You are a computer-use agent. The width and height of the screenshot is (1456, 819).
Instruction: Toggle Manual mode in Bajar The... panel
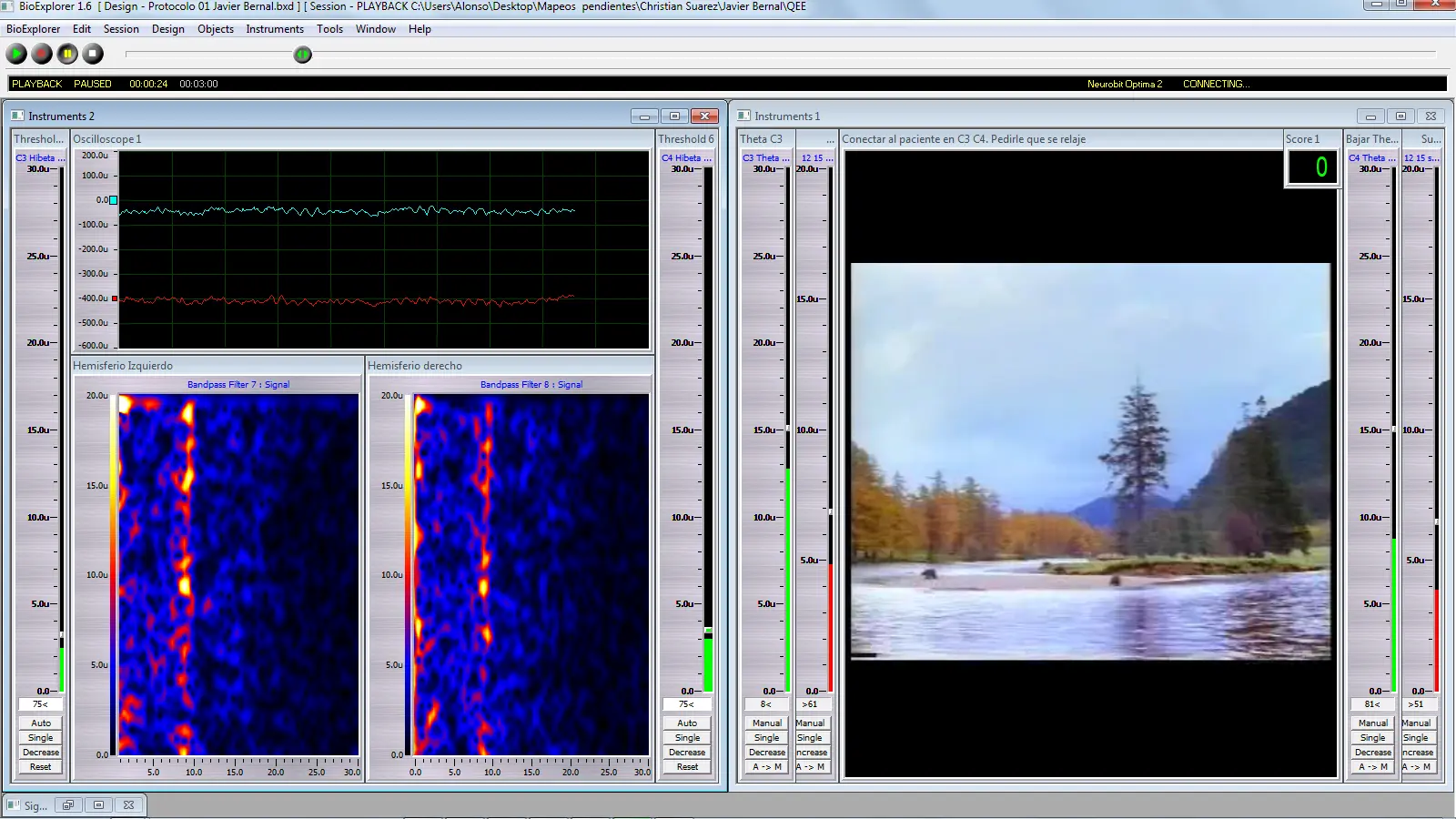point(1373,723)
